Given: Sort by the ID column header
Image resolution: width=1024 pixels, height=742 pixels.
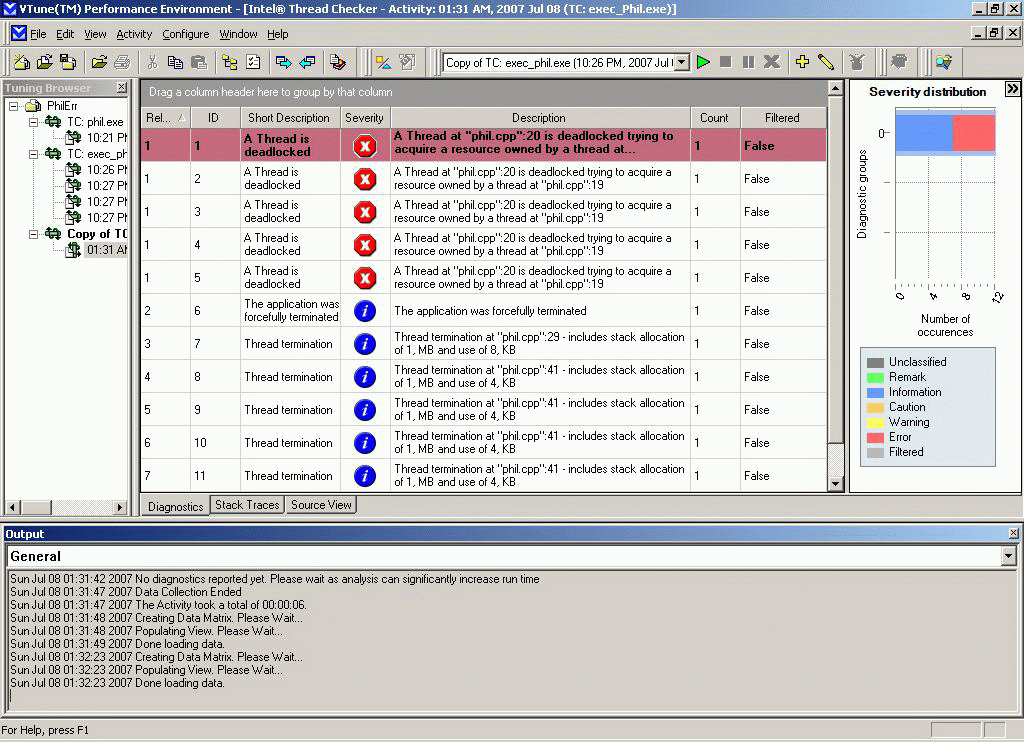Looking at the screenshot, I should click(x=215, y=118).
